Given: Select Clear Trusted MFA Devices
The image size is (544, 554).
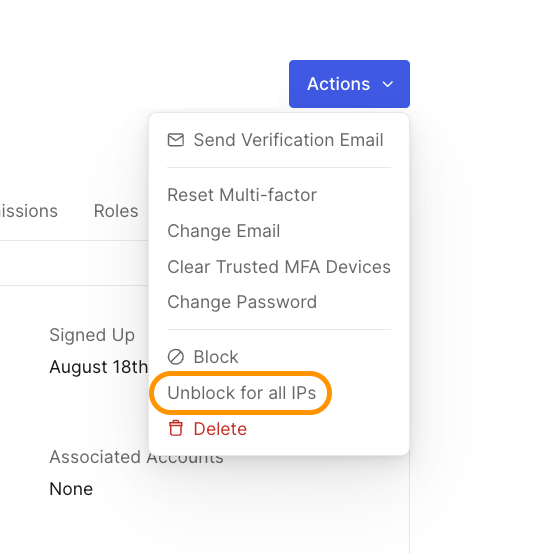Looking at the screenshot, I should click(x=279, y=267).
